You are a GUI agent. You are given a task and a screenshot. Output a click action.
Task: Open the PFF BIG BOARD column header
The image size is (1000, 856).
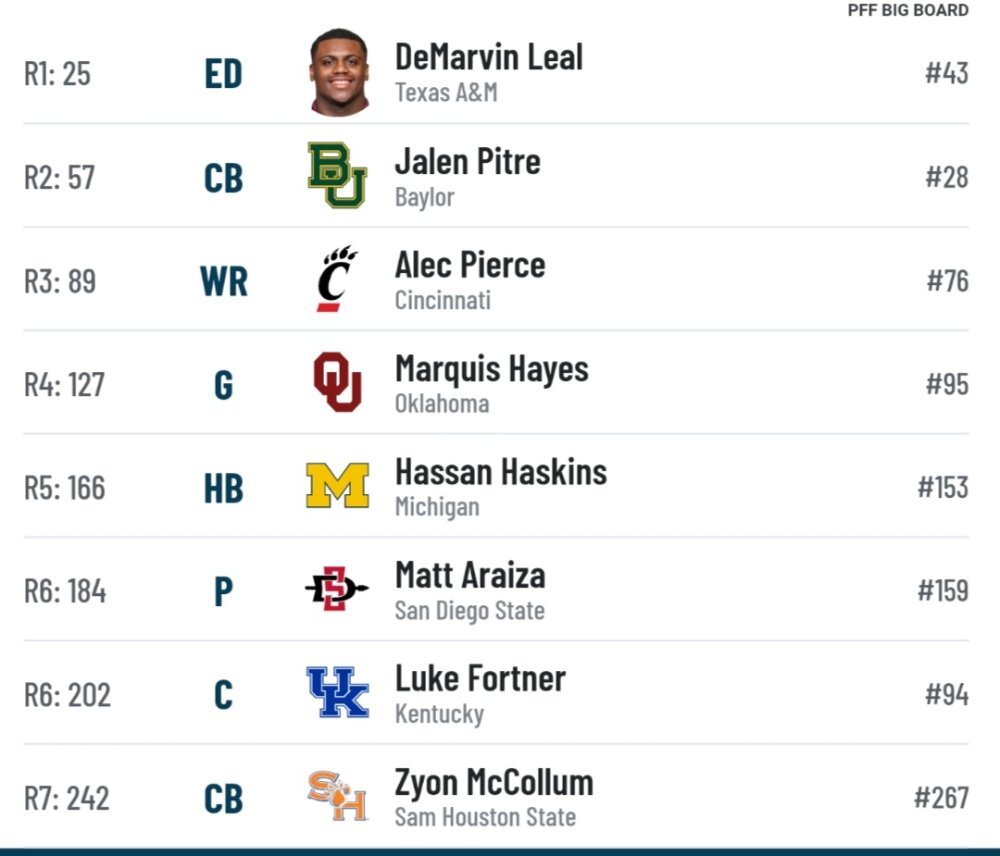[908, 10]
